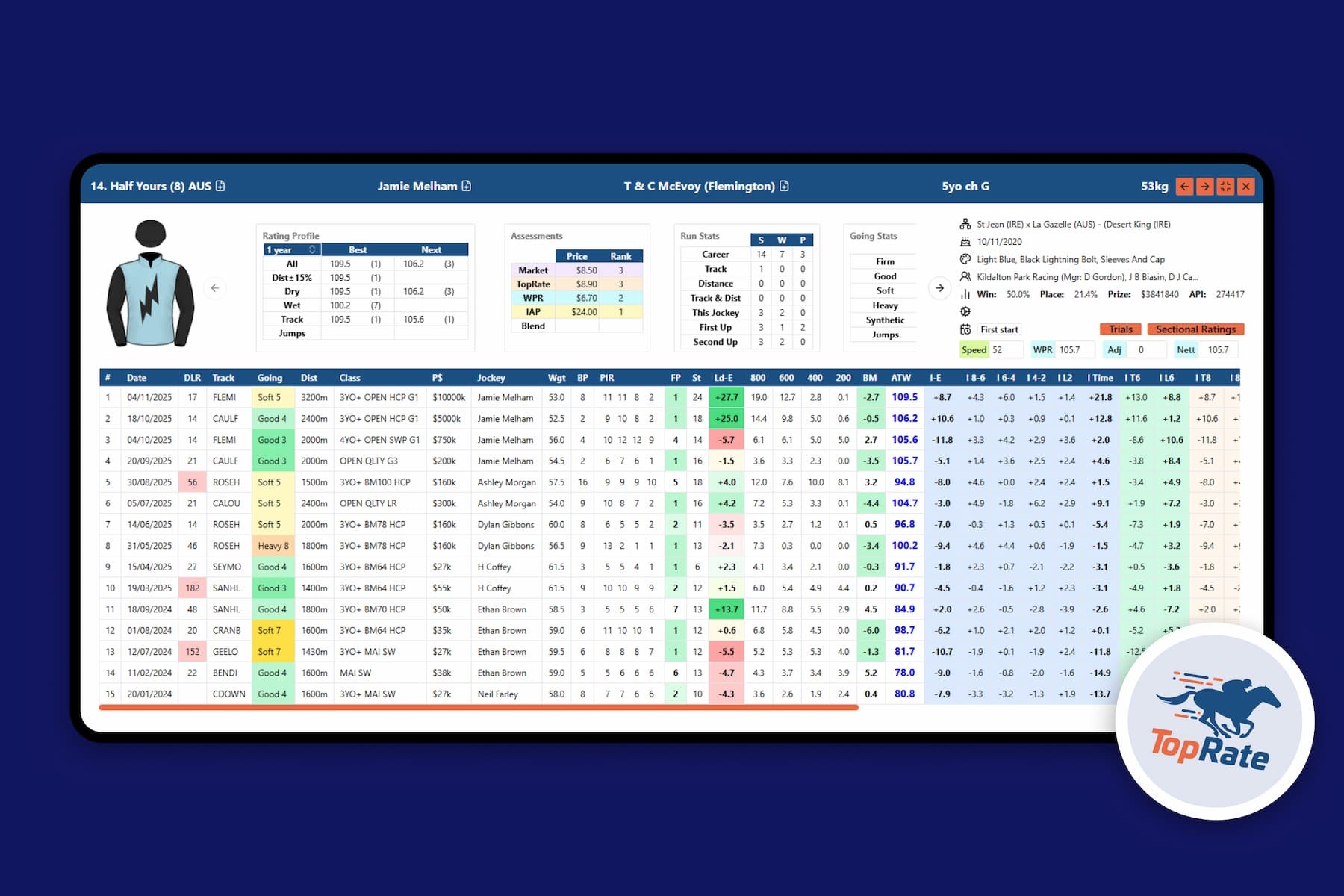1344x896 pixels.
Task: Click the +27.7 Ld-E cell
Action: [x=727, y=397]
